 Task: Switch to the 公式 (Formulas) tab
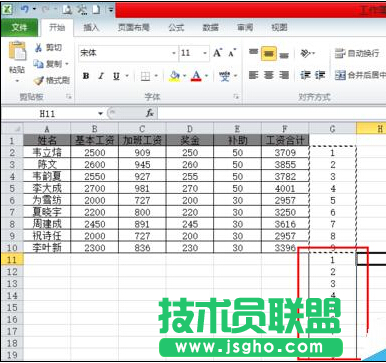tap(176, 27)
